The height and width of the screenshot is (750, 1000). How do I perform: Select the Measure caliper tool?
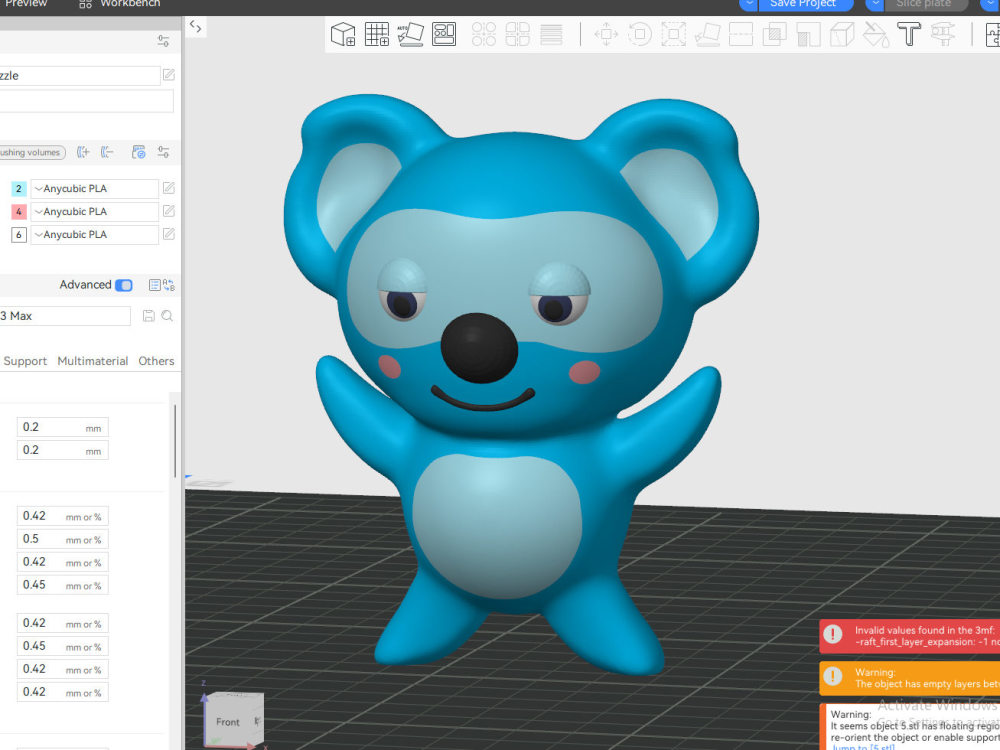tap(943, 34)
